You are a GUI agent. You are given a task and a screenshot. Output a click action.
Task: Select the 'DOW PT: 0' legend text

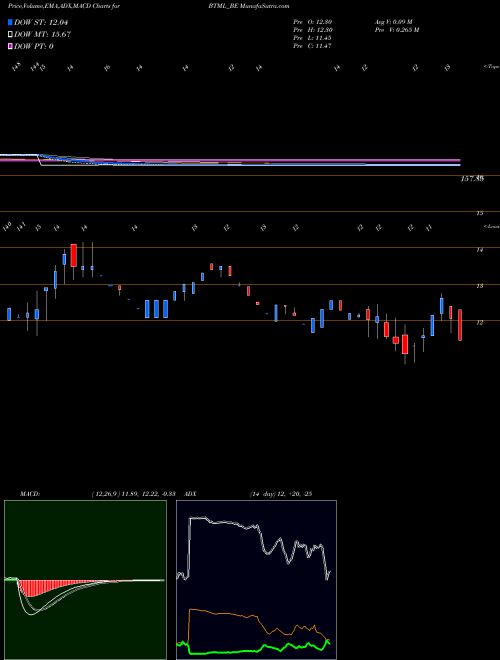[34, 46]
